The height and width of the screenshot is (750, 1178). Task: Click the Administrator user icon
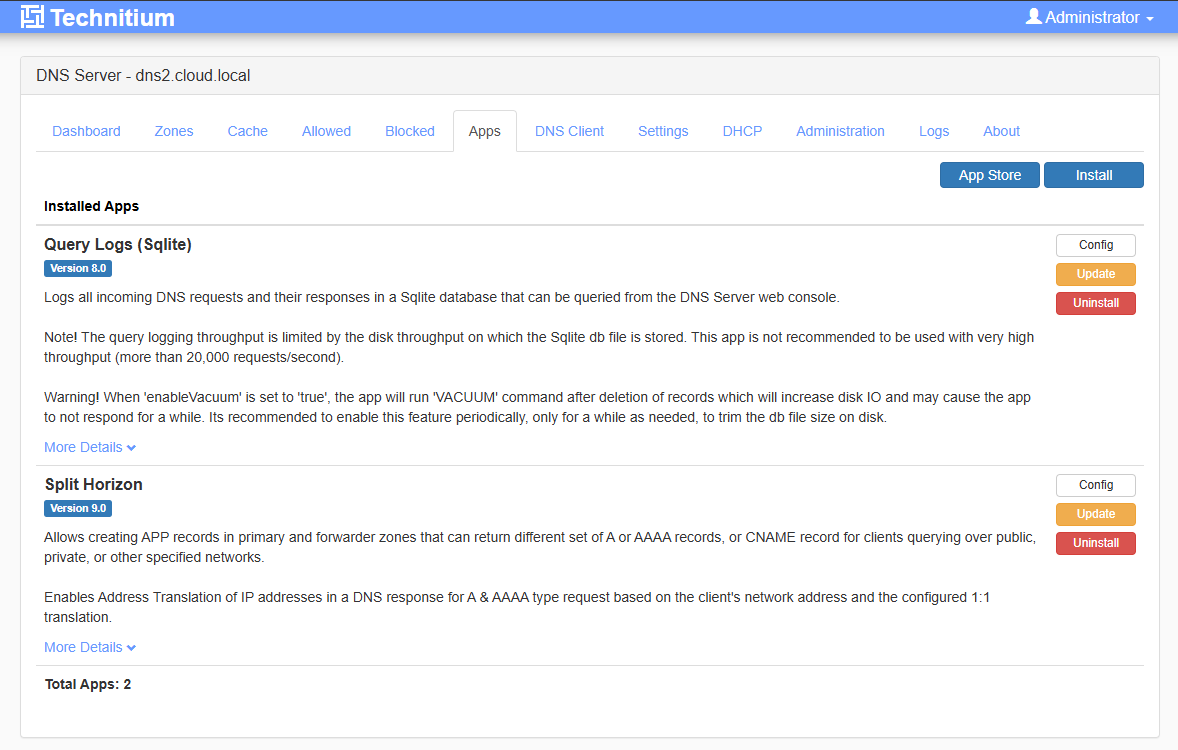(x=1034, y=16)
